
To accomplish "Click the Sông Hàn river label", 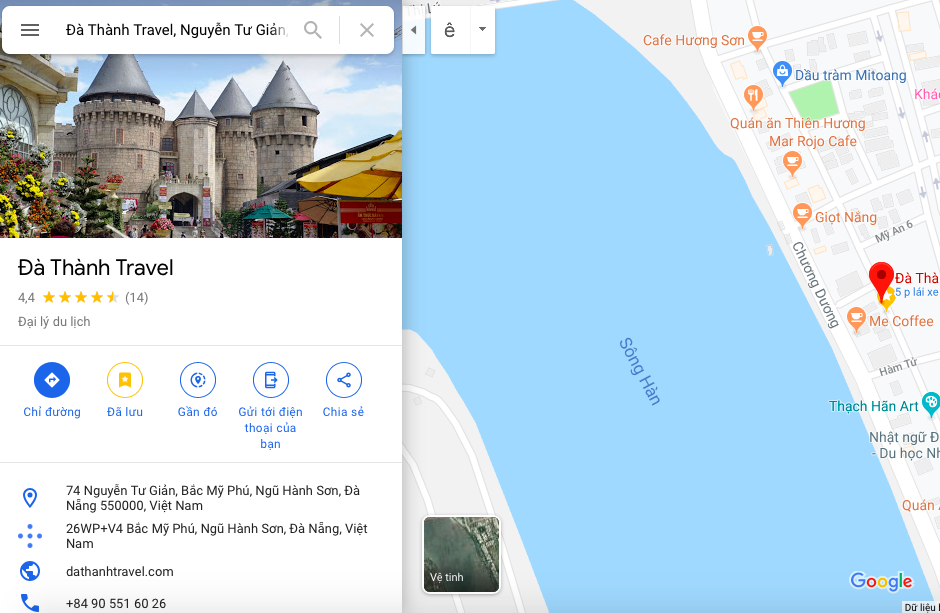I will pyautogui.click(x=640, y=372).
